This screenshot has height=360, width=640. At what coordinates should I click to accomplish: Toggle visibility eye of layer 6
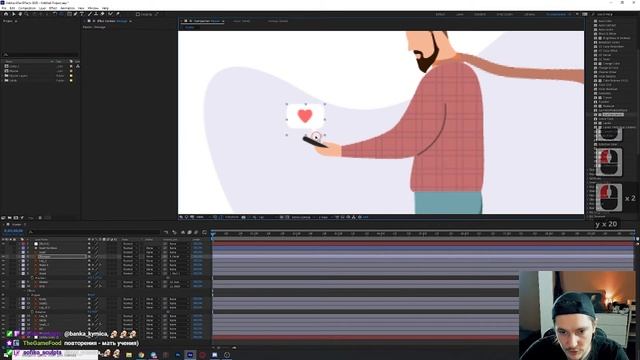click(x=3, y=265)
